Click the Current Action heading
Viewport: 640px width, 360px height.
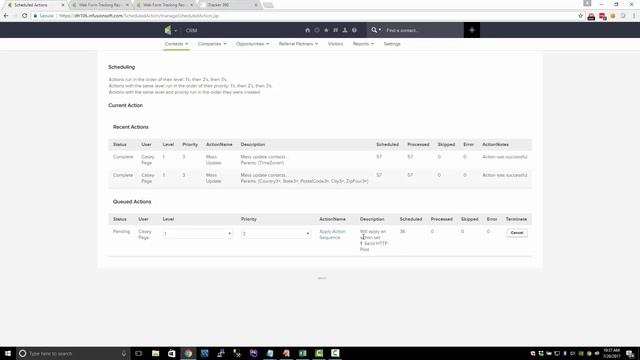(x=125, y=105)
